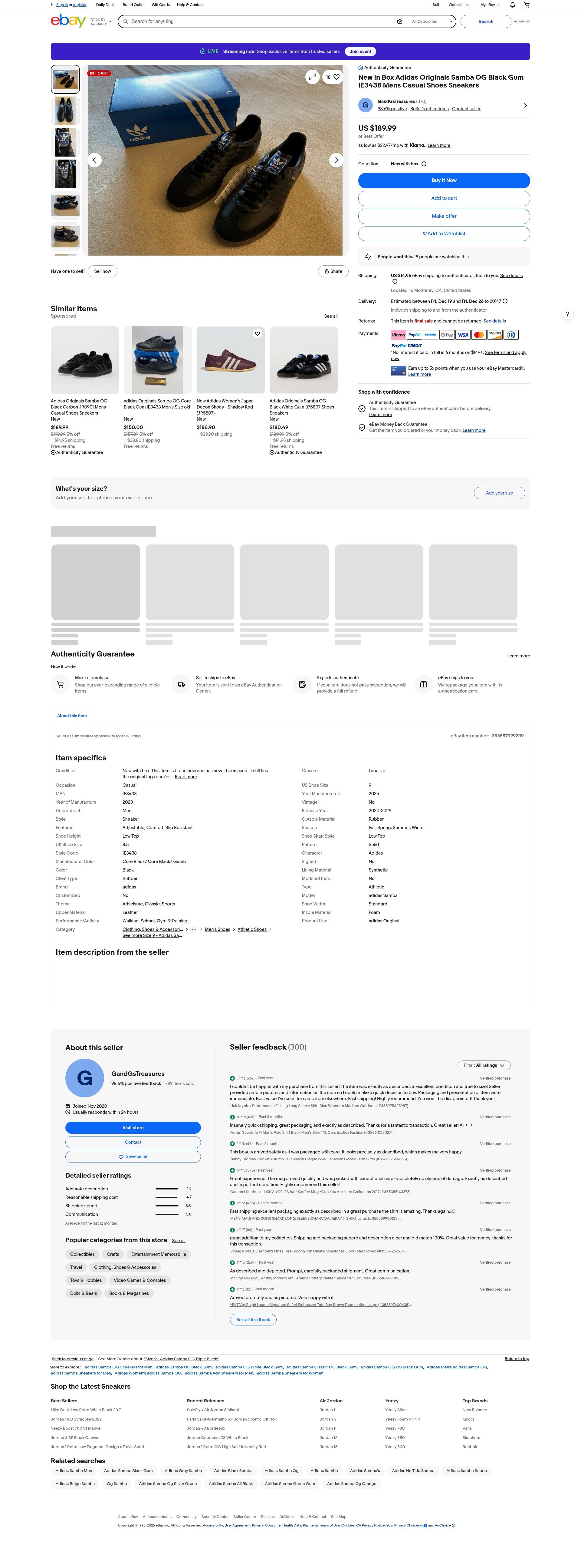This screenshot has height=1568, width=581.
Task: Expand the Watchlist menu
Action: point(459,5)
